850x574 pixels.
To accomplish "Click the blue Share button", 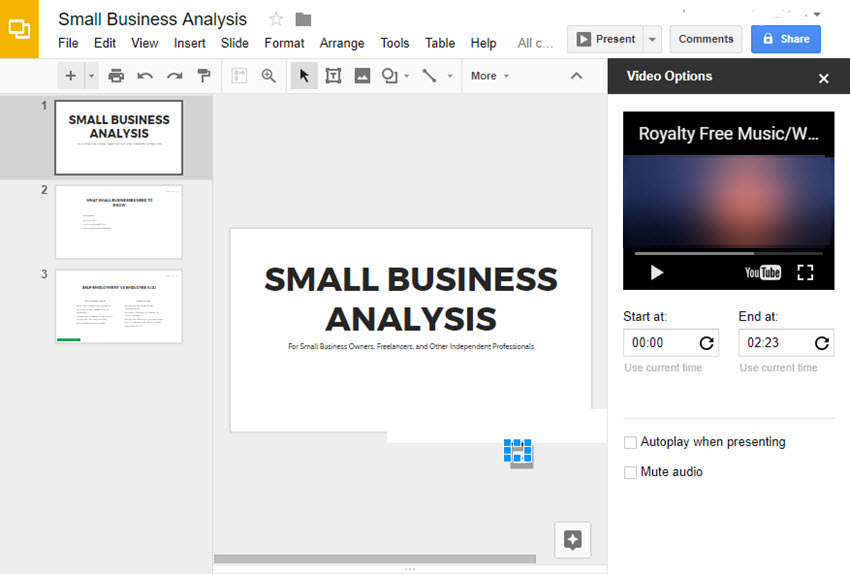I will 785,39.
